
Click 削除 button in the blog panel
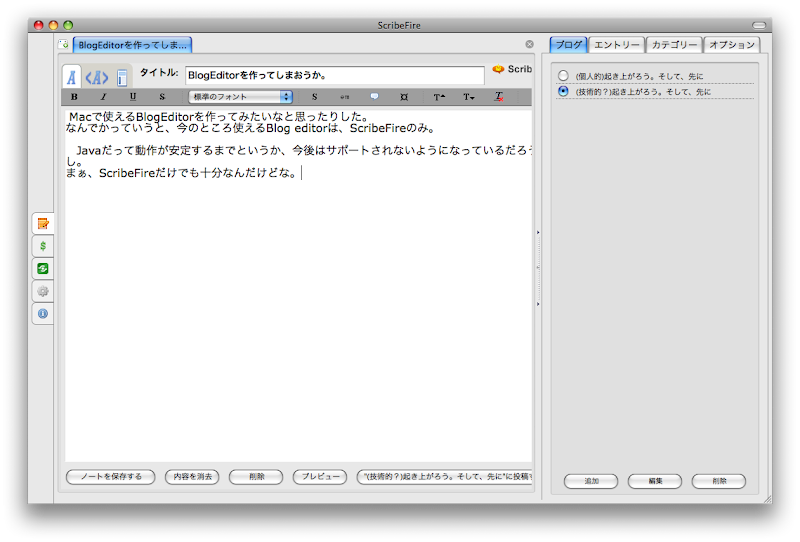[x=719, y=481]
